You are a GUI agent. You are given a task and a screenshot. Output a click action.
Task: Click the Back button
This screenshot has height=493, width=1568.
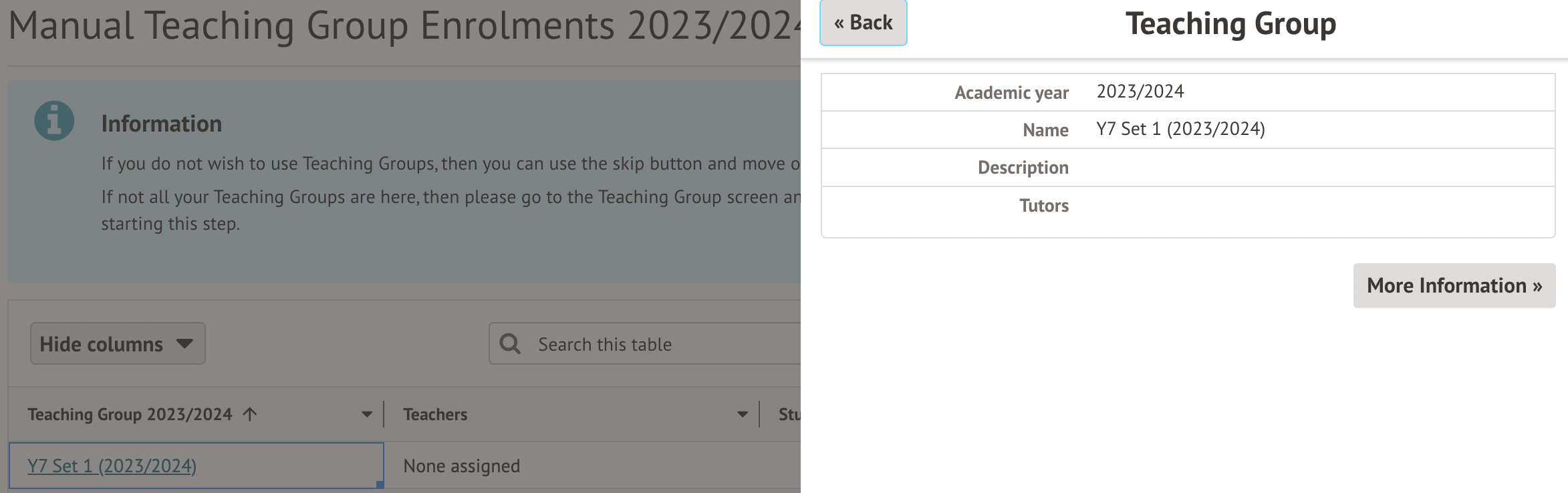[863, 23]
